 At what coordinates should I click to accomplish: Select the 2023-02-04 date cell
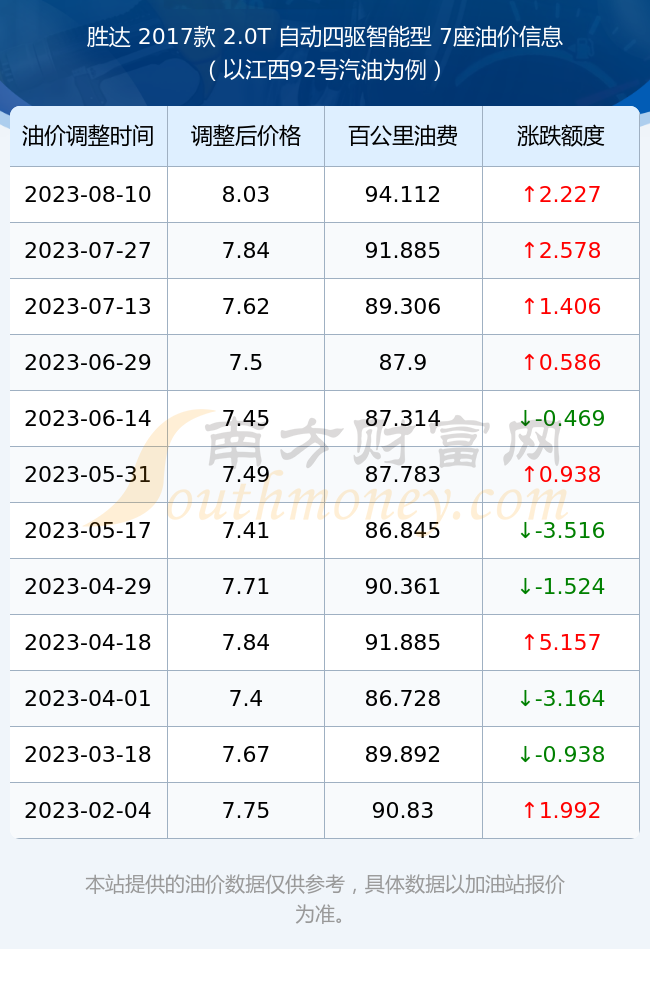pos(88,811)
